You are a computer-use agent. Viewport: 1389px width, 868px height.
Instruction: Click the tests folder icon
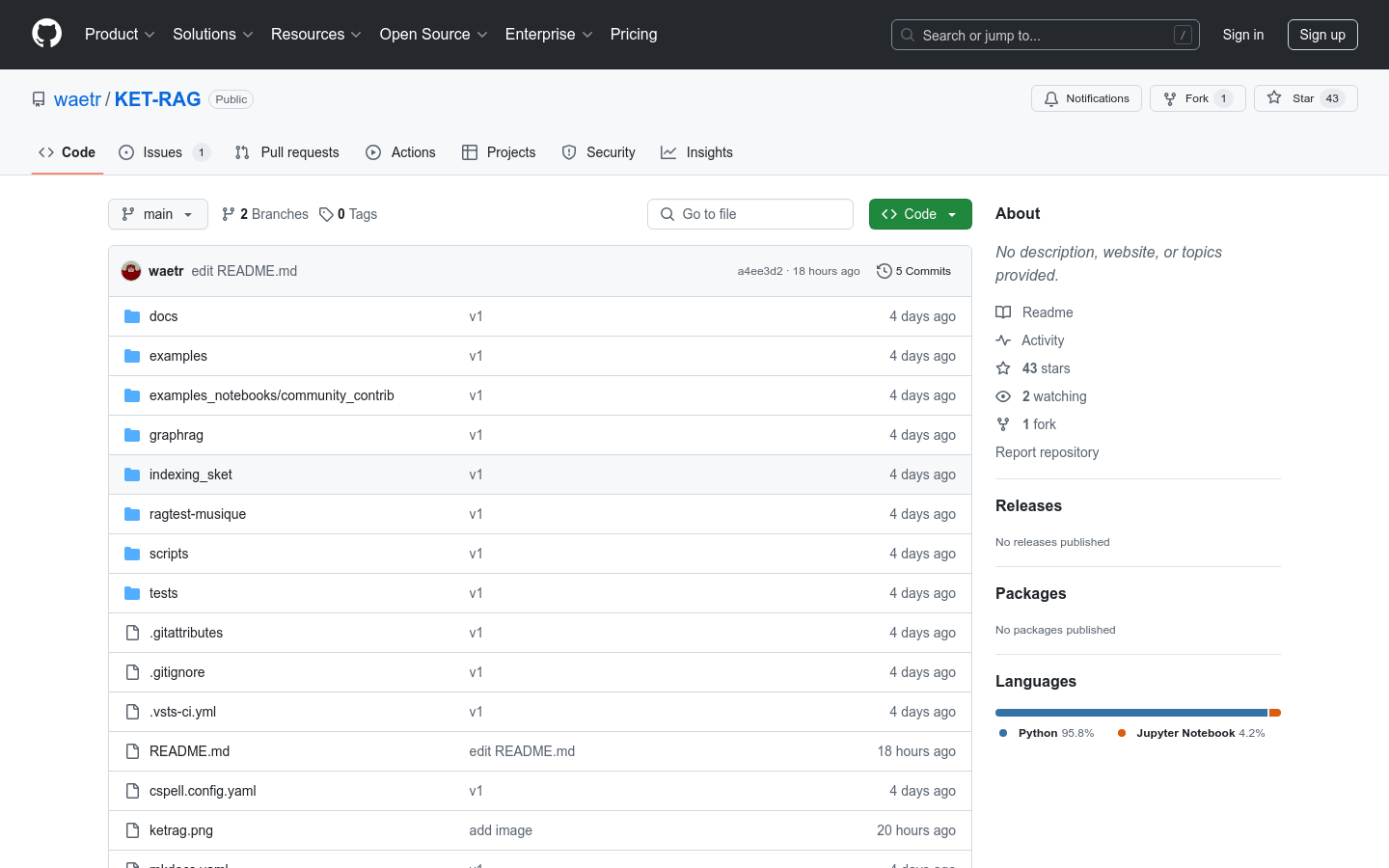coord(132,593)
